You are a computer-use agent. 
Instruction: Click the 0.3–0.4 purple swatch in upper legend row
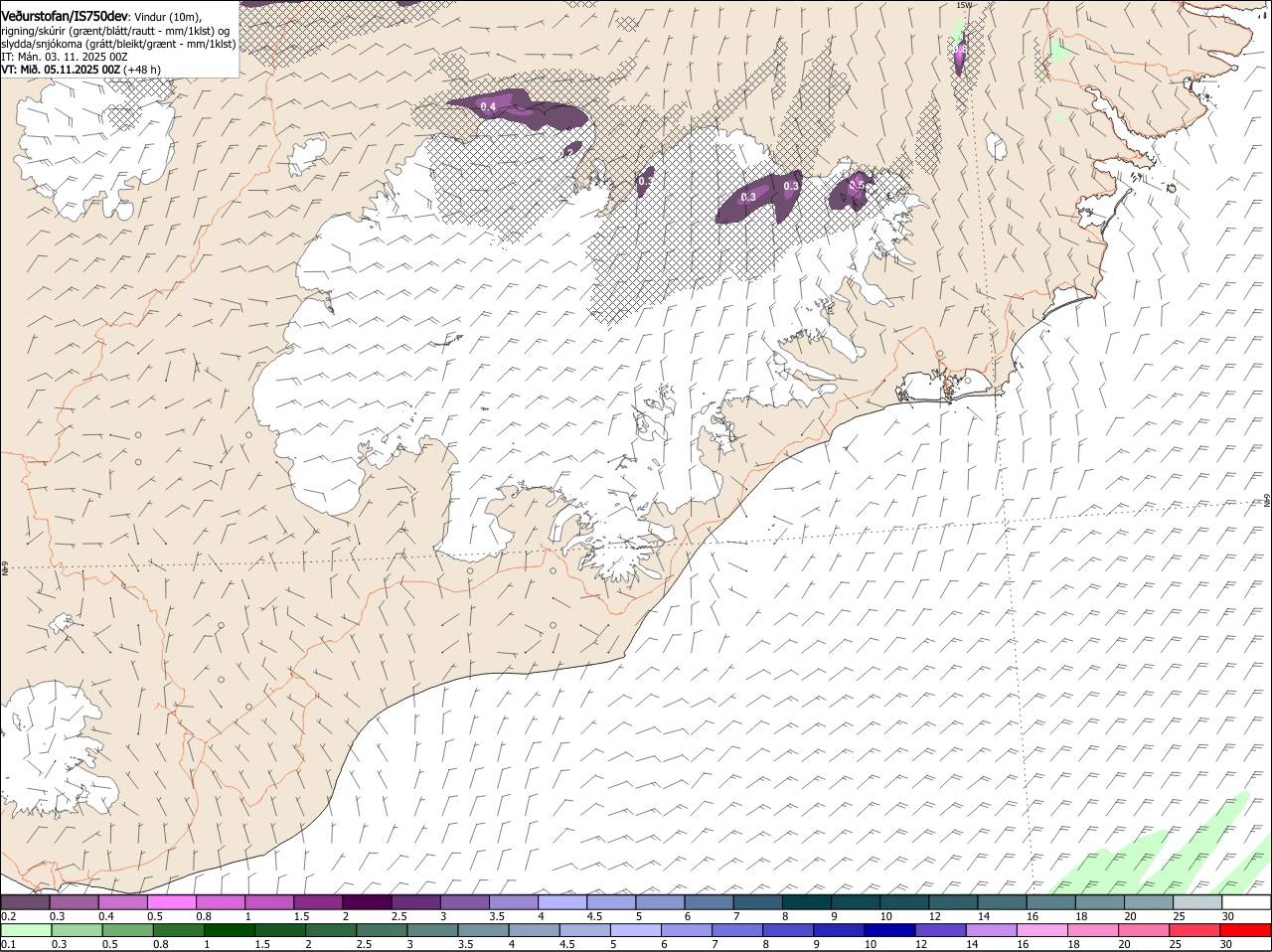(x=75, y=902)
